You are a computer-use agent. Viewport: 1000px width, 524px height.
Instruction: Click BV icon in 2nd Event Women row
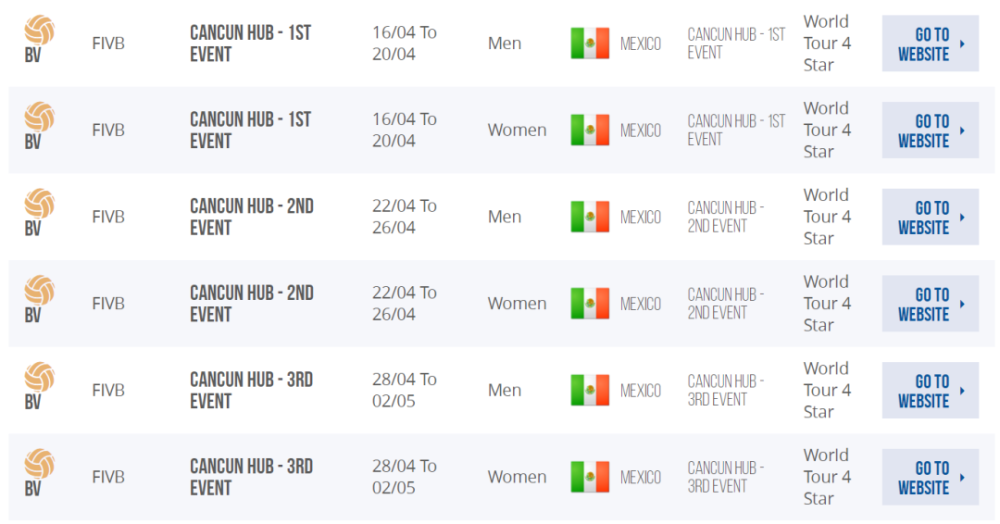tap(39, 300)
